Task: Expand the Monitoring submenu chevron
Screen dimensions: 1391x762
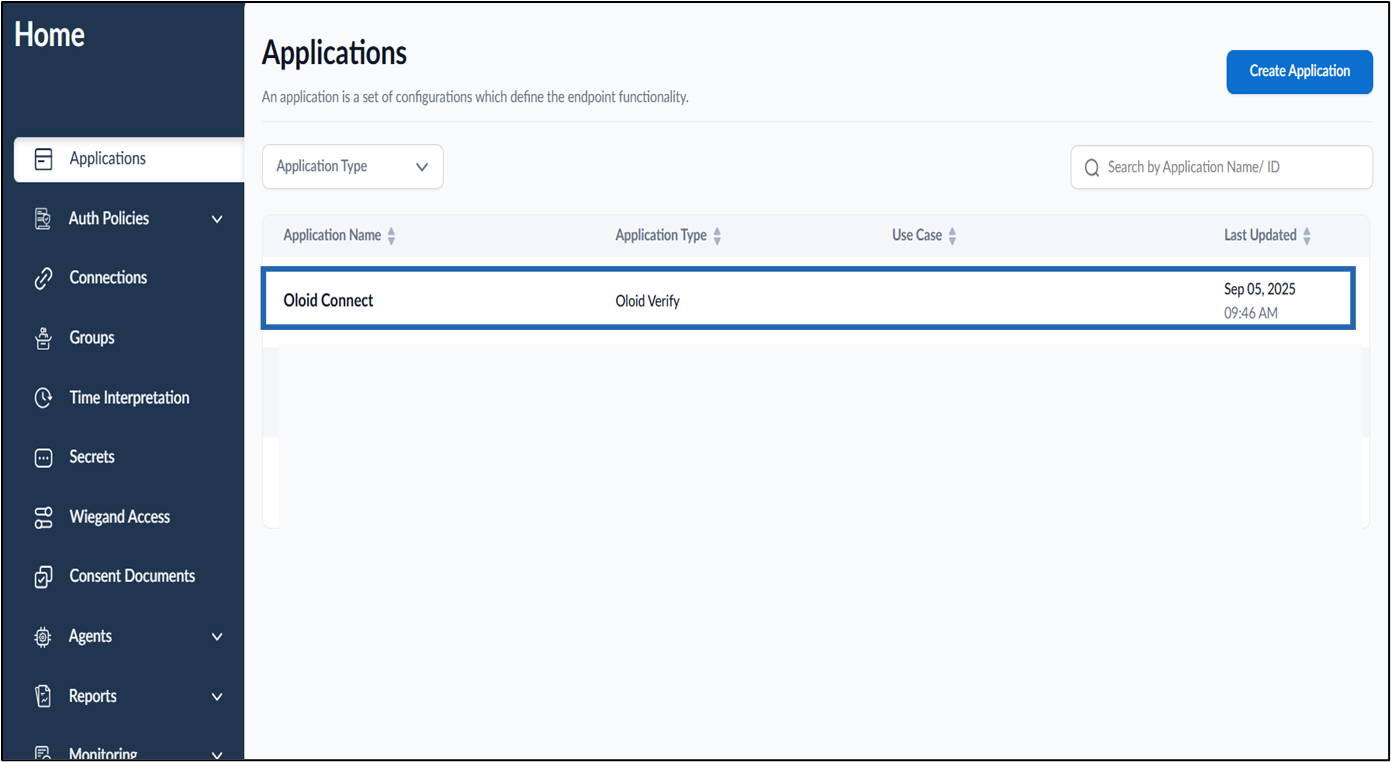Action: [x=217, y=754]
